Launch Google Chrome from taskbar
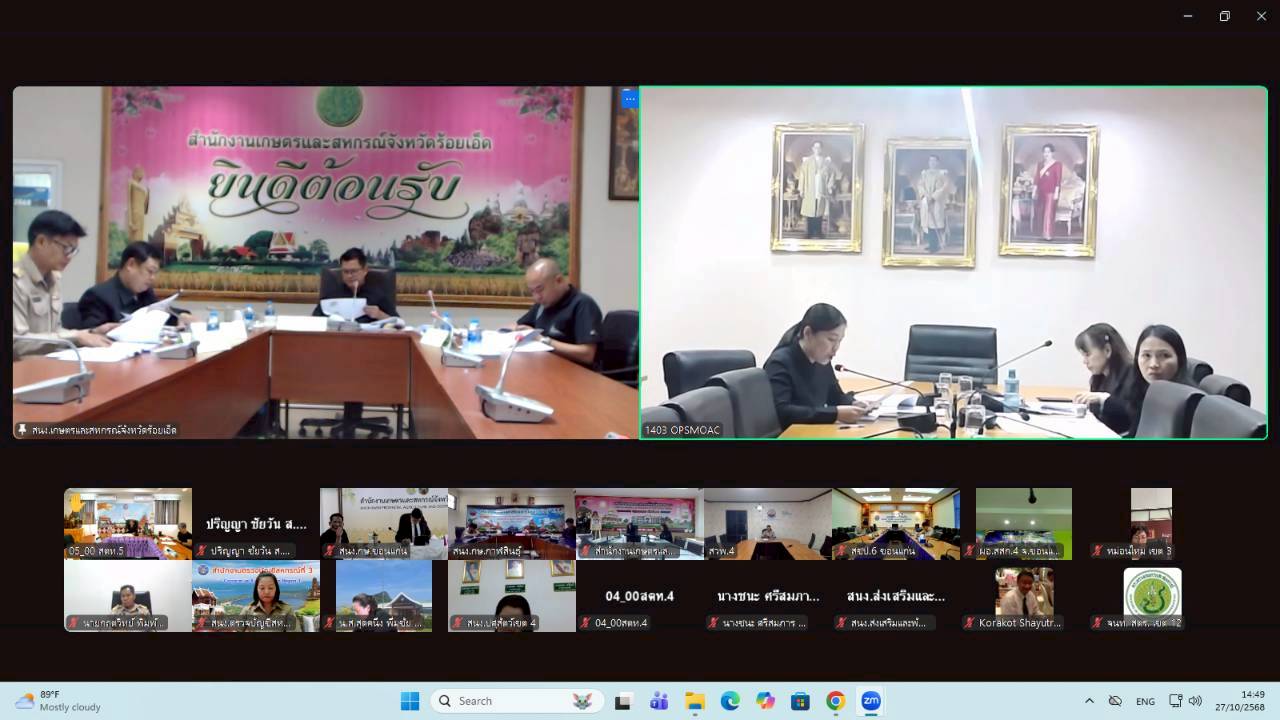This screenshot has height=720, width=1280. [836, 701]
